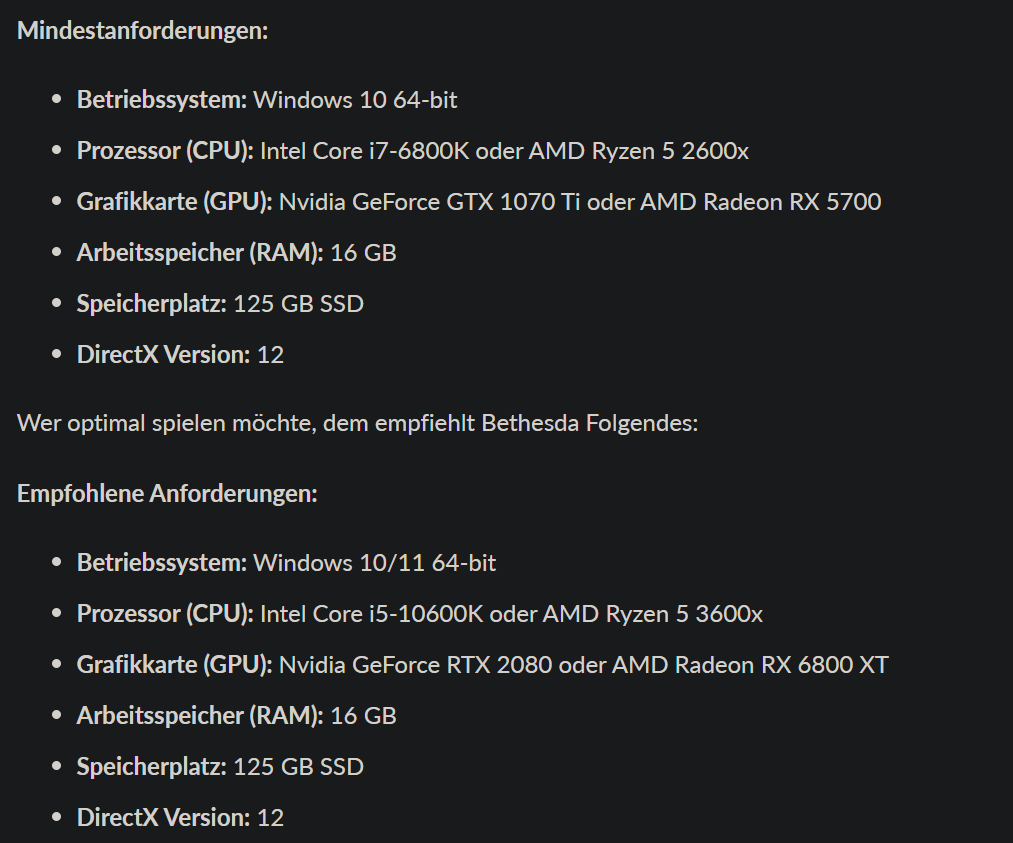The height and width of the screenshot is (843, 1013).
Task: Click the first Speicherplatz 125 GB SSD entry
Action: coord(220,304)
